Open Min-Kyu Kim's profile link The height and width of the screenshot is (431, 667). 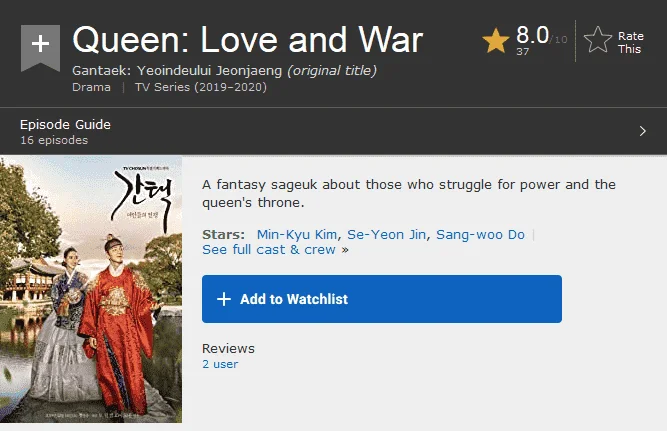point(297,234)
